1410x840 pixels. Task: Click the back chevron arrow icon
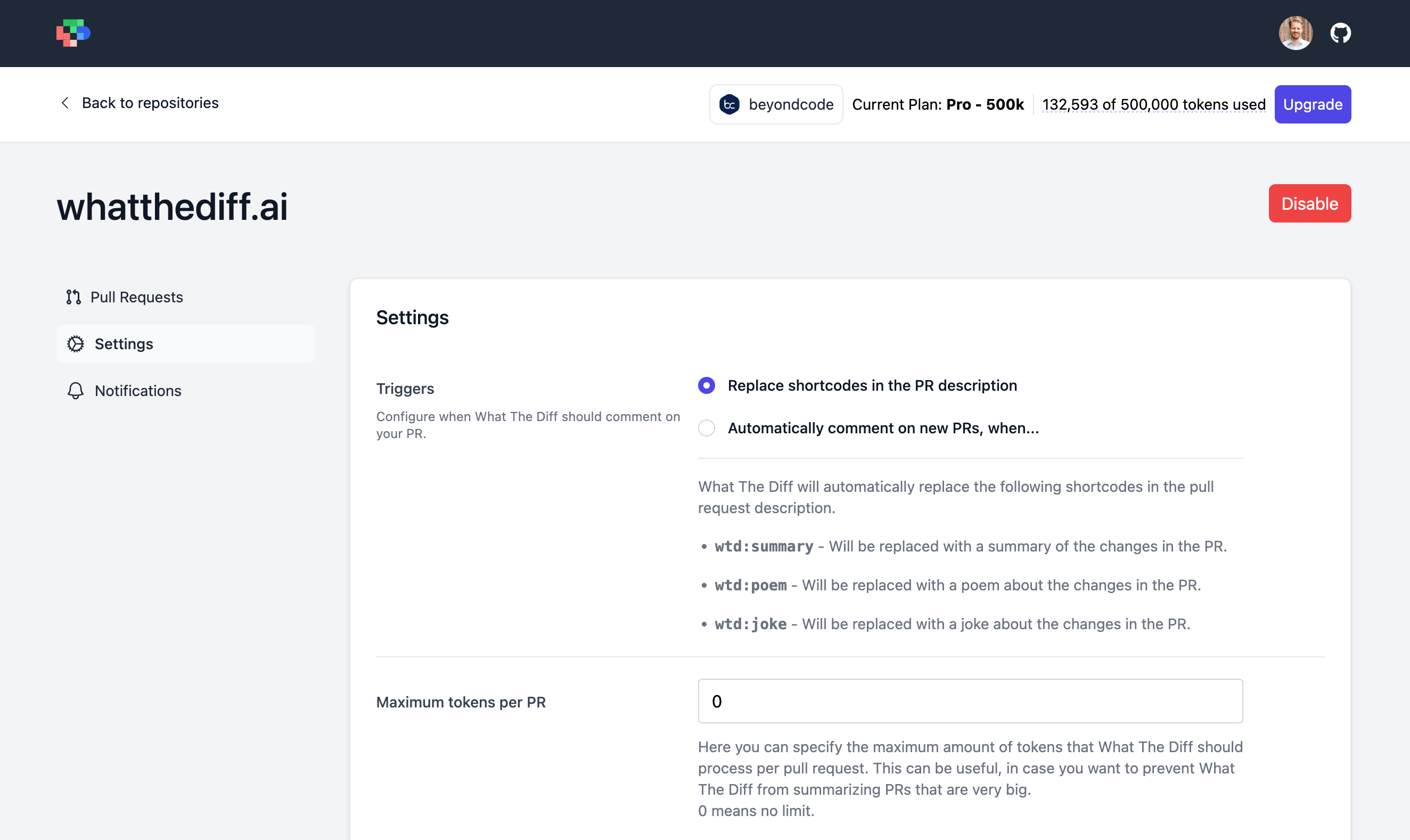[65, 103]
